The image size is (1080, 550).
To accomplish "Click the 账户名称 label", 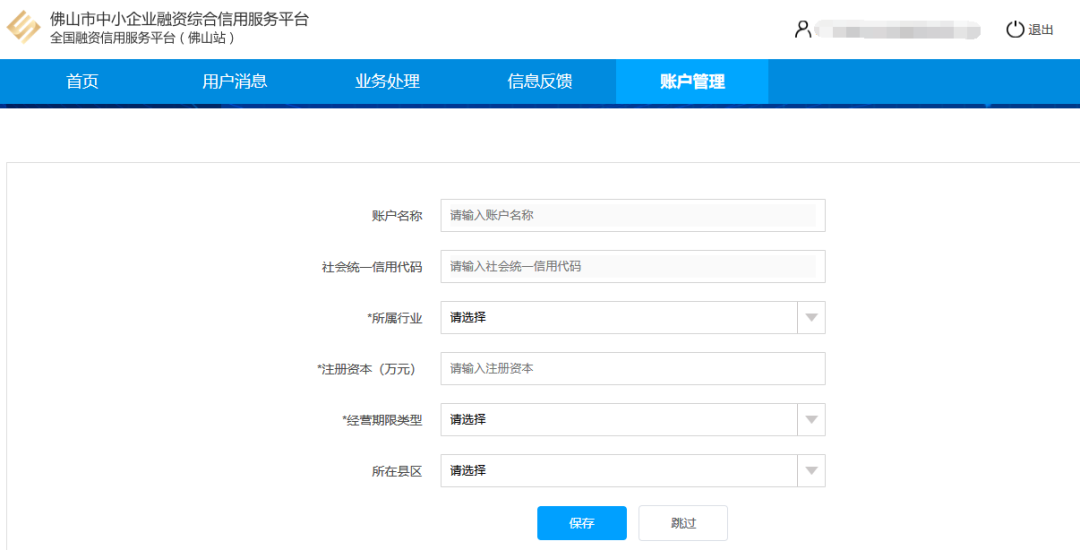I will point(397,215).
